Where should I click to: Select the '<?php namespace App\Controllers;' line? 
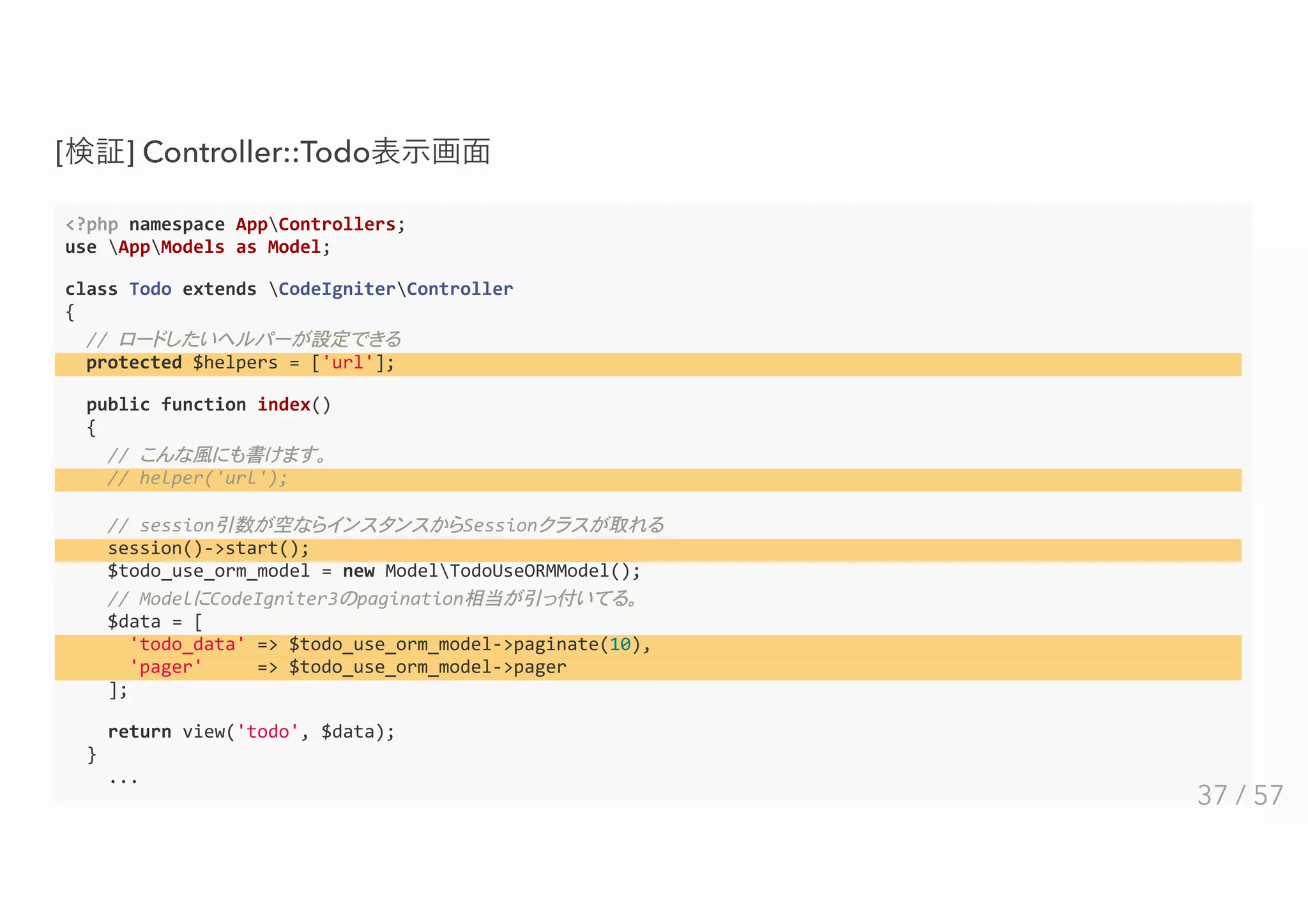coord(235,225)
